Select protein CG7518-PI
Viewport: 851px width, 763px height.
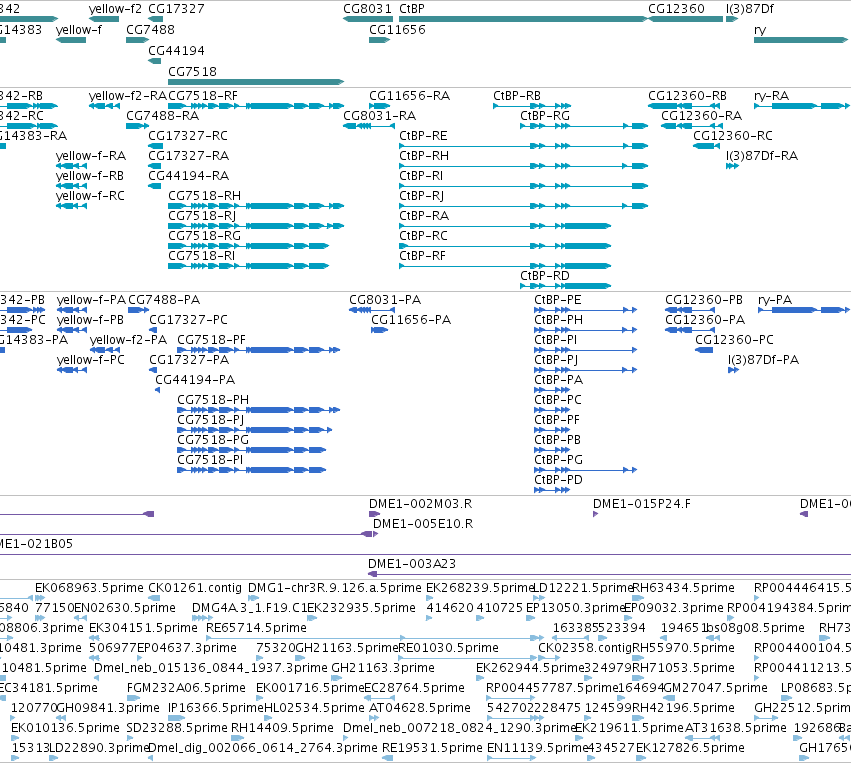coord(251,470)
